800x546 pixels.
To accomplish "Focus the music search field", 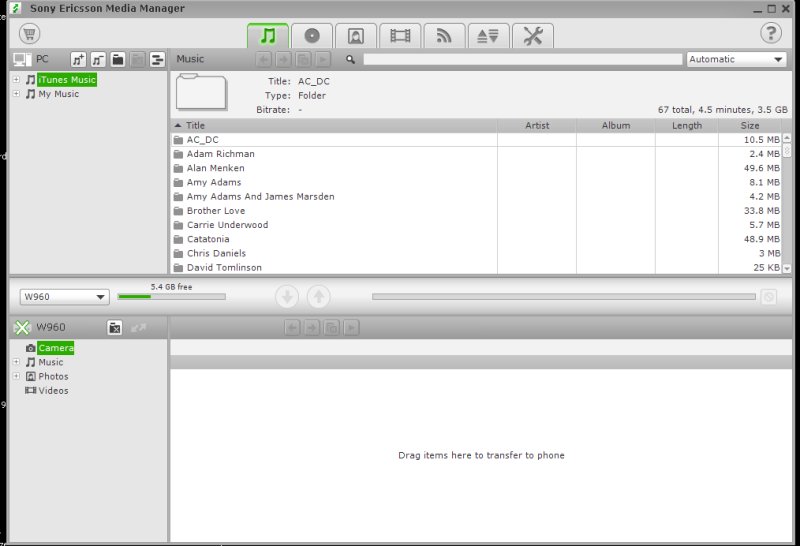I will (522, 60).
